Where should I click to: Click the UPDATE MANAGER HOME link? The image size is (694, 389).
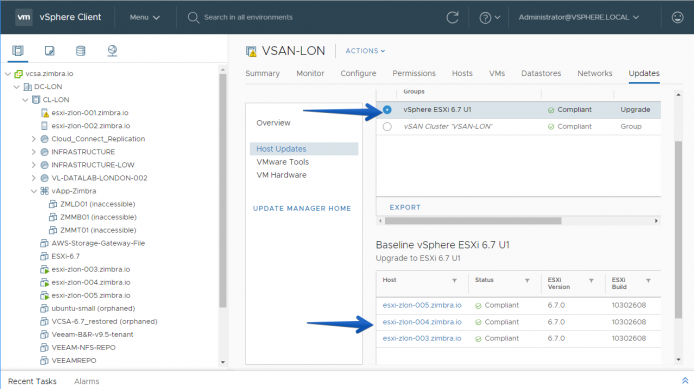[302, 208]
